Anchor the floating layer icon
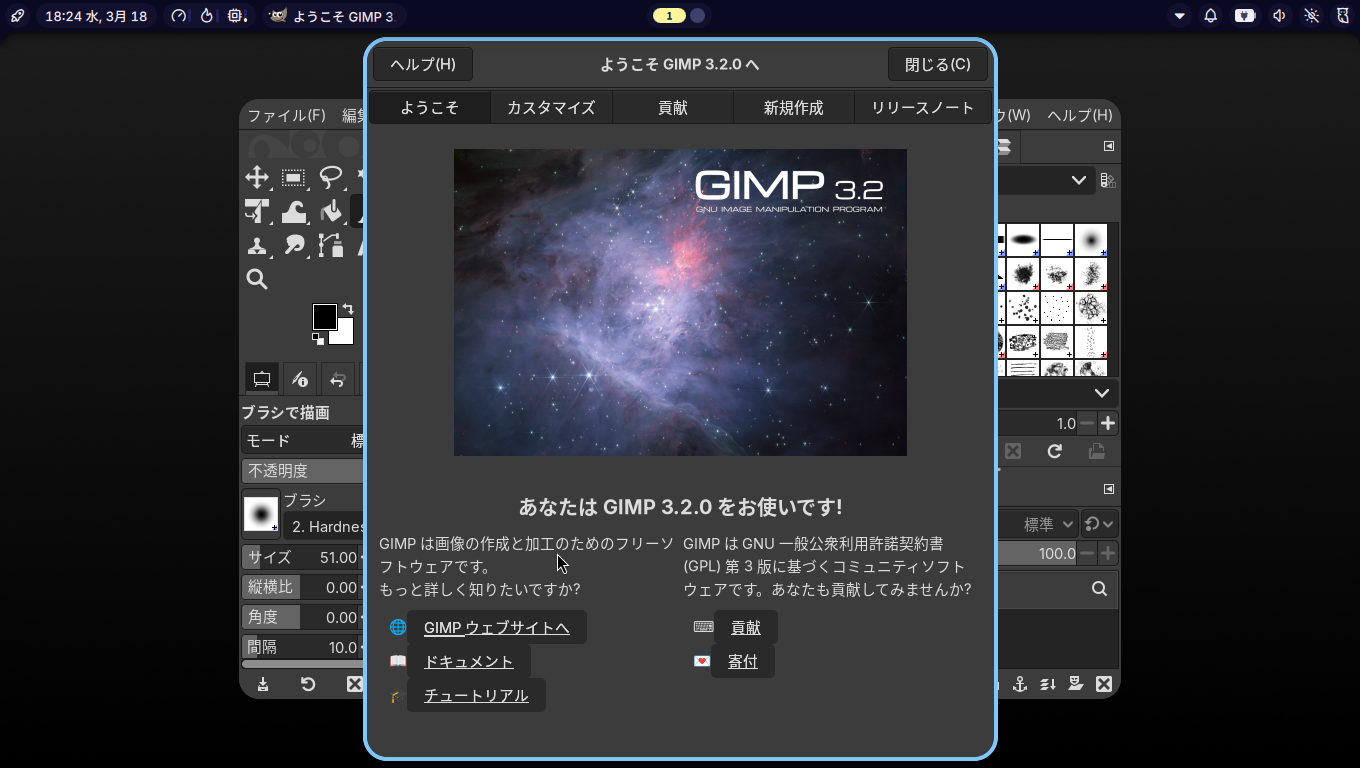Screen dimensions: 1360x768 click(1020, 684)
